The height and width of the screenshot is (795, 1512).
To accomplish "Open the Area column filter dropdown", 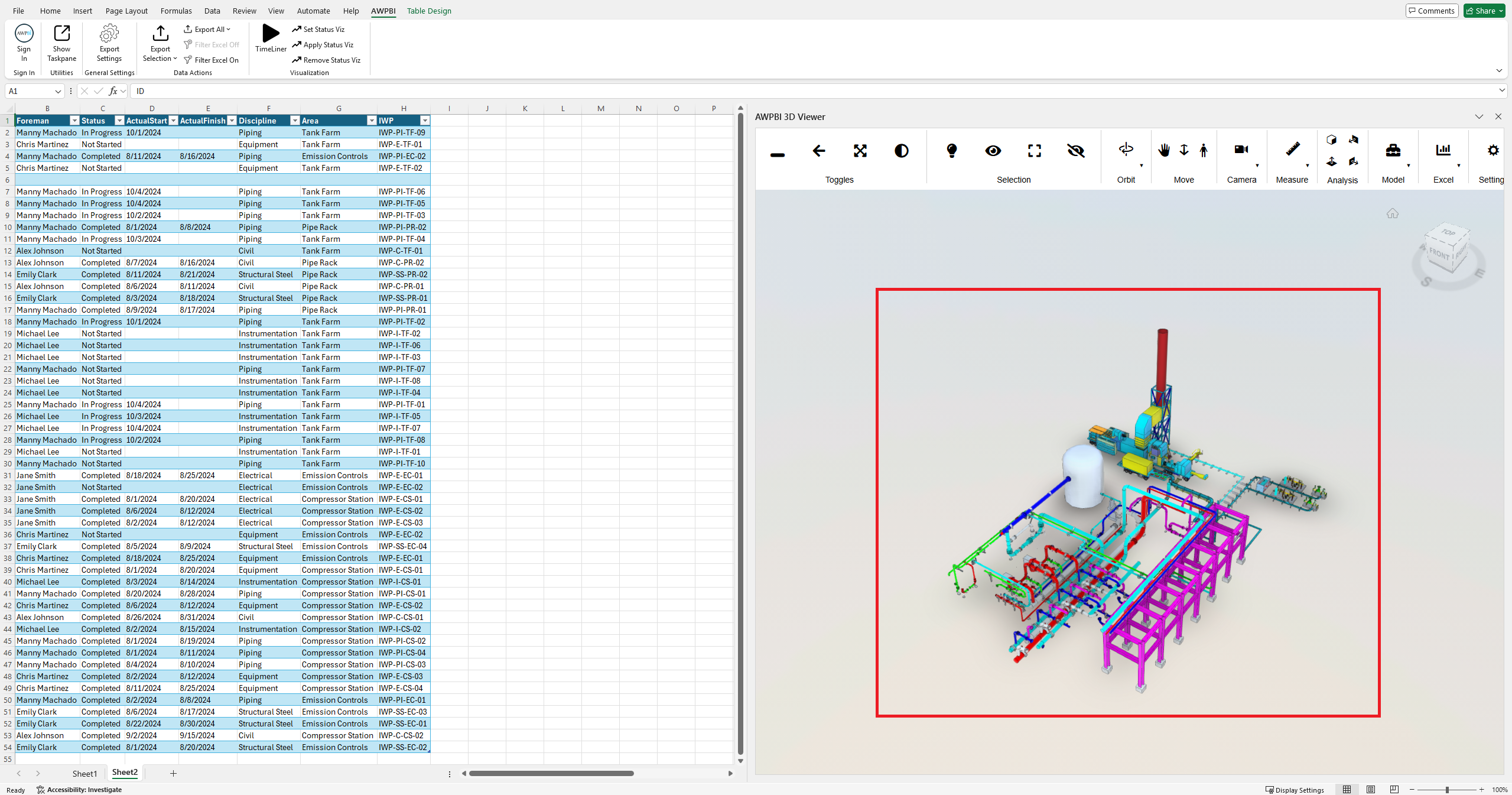I will tap(372, 121).
